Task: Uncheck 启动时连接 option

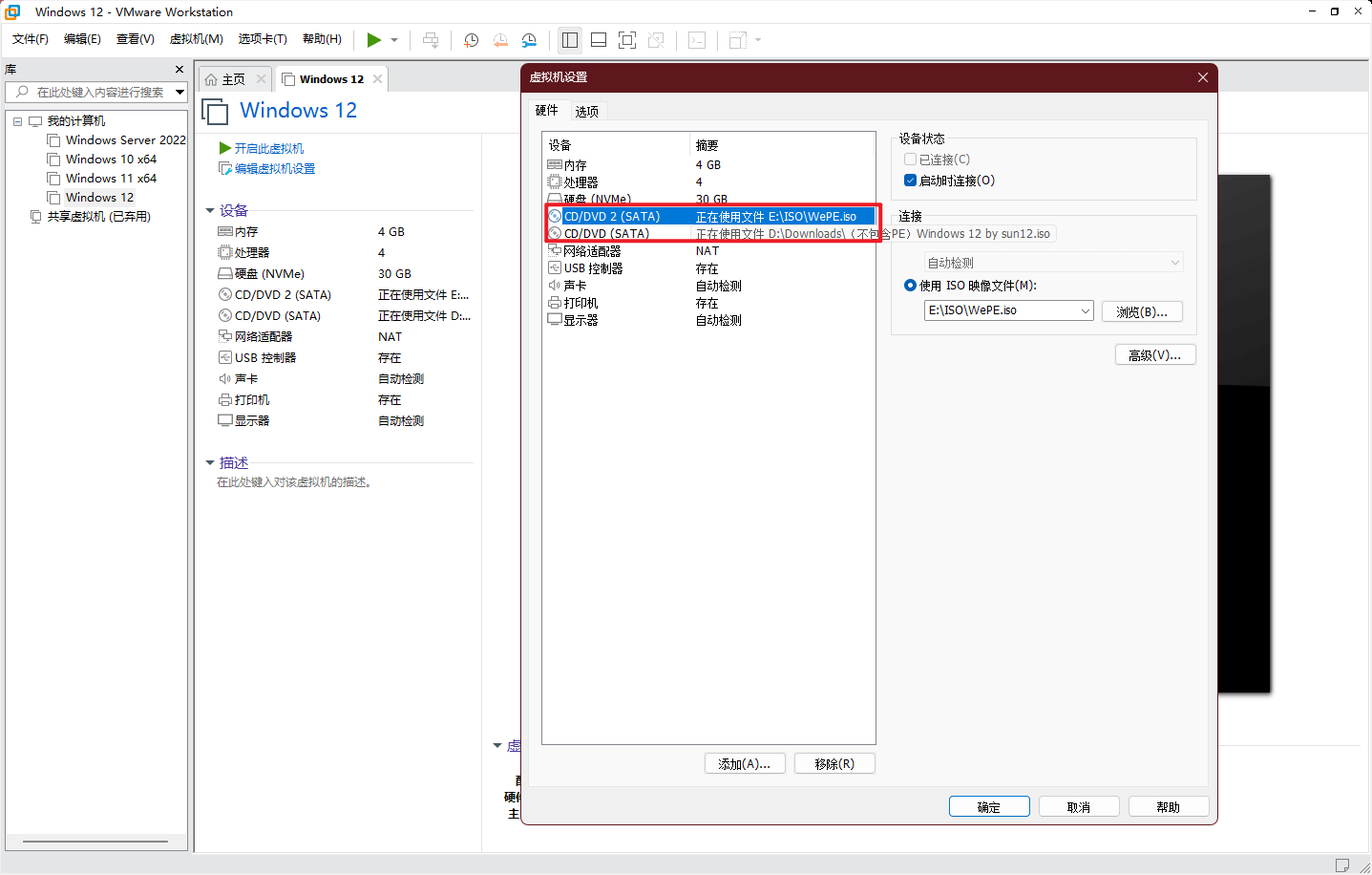Action: tap(910, 181)
